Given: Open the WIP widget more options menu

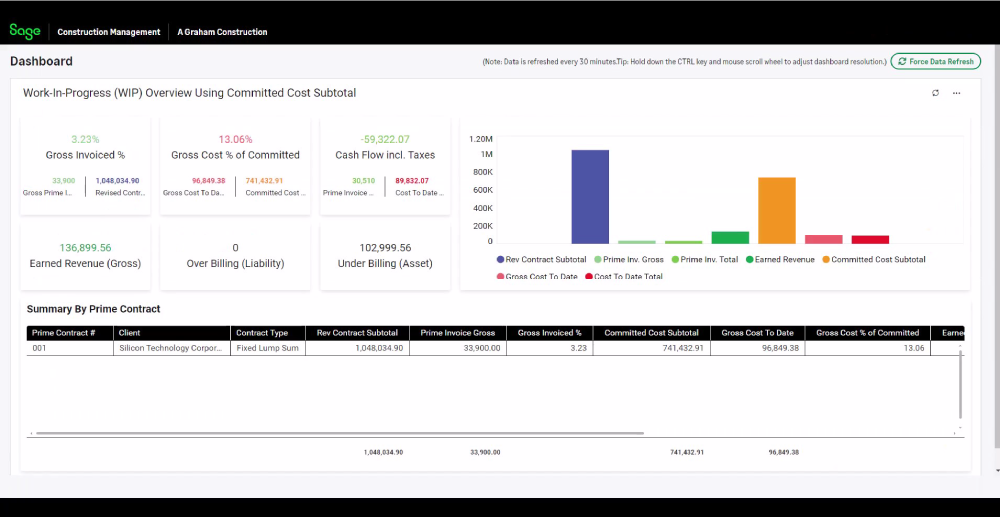Looking at the screenshot, I should click(x=956, y=93).
